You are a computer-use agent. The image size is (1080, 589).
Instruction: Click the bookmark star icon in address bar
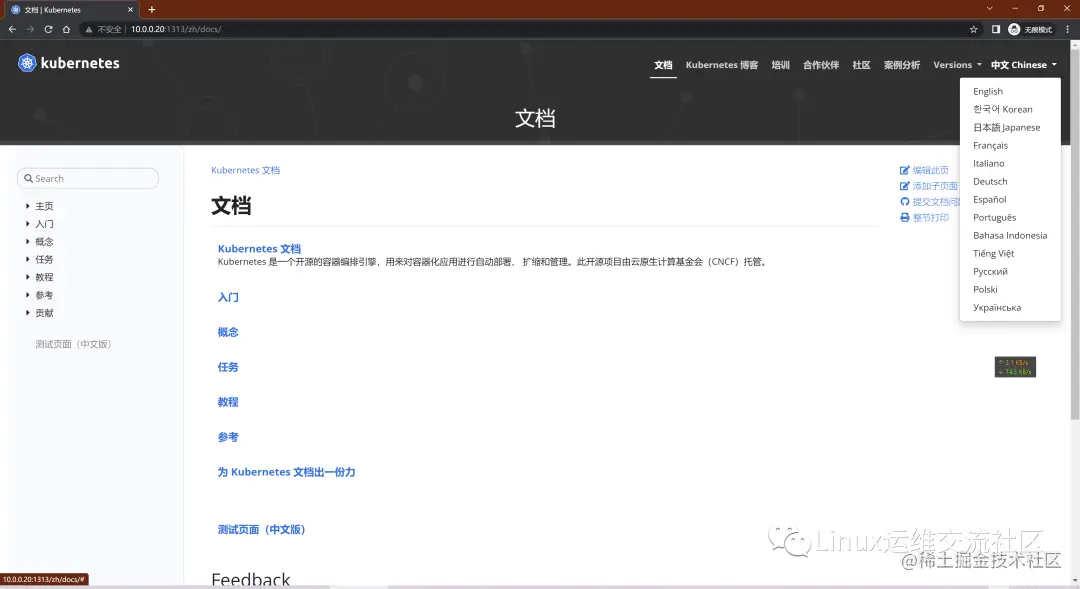[x=974, y=29]
